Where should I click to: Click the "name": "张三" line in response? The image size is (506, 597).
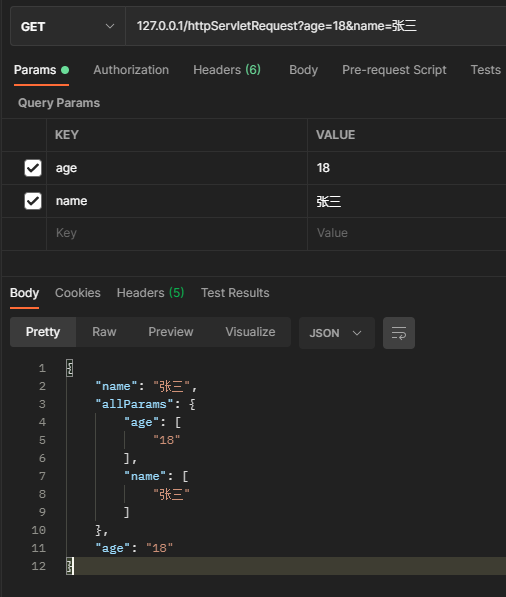(x=146, y=386)
